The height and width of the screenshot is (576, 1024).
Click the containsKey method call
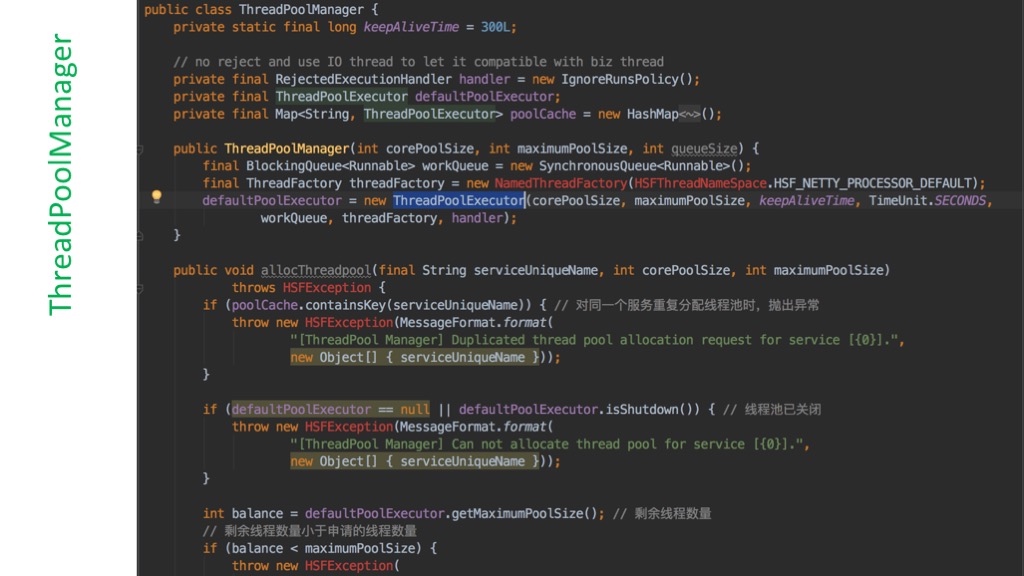pyautogui.click(x=345, y=305)
